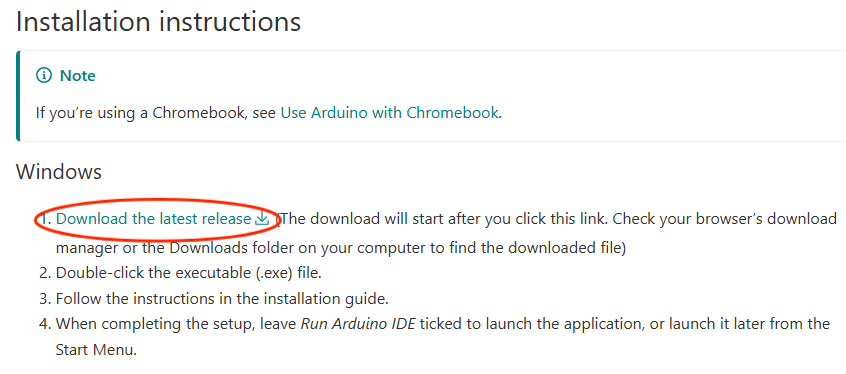The width and height of the screenshot is (846, 374).
Task: Click the When completing the setup step
Action: (443, 337)
